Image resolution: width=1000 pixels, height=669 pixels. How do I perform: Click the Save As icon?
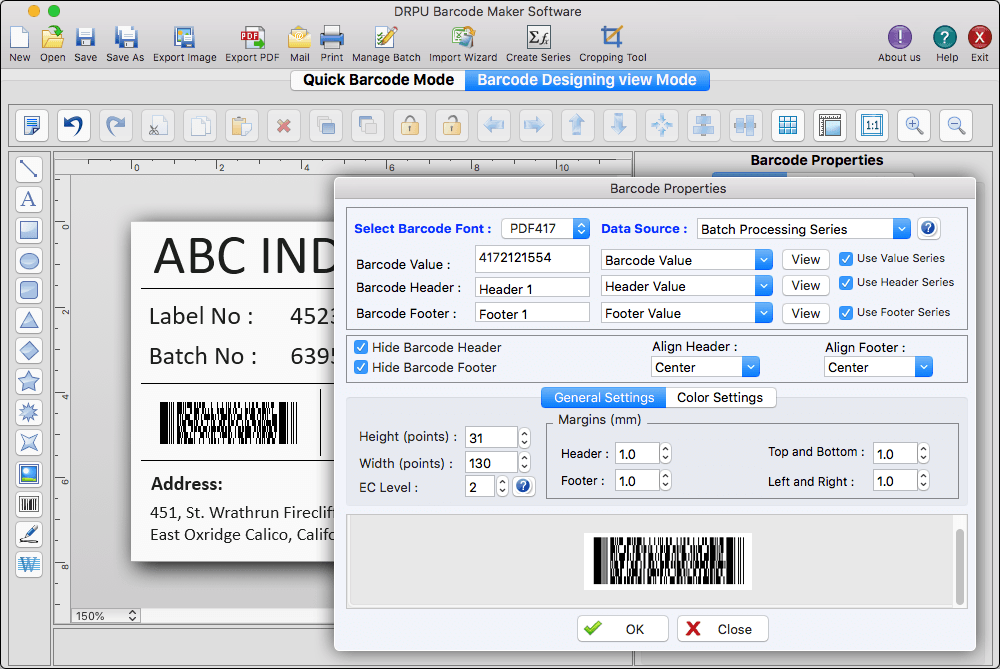[126, 38]
